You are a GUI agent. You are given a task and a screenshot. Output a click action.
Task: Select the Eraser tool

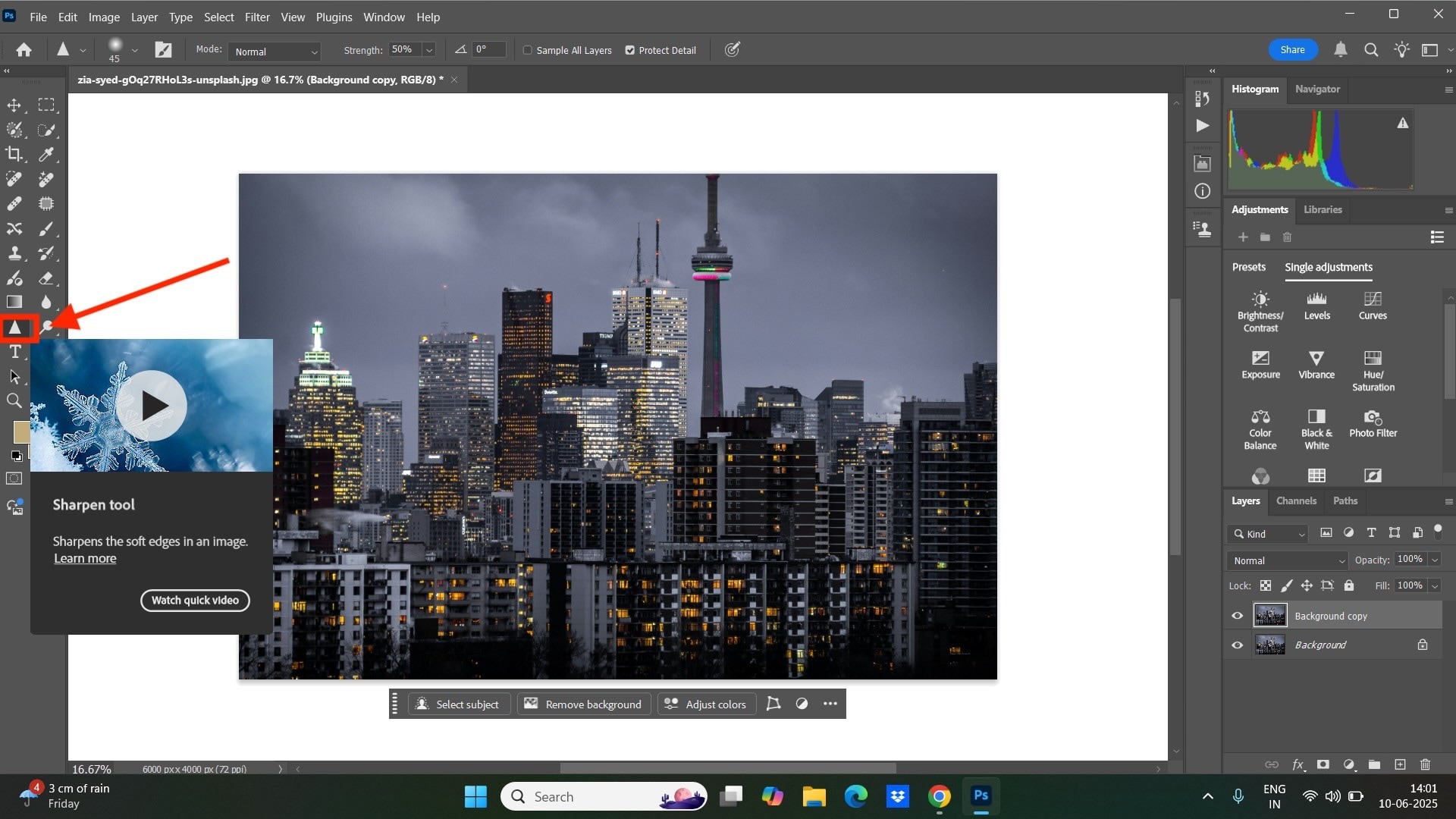(x=47, y=278)
